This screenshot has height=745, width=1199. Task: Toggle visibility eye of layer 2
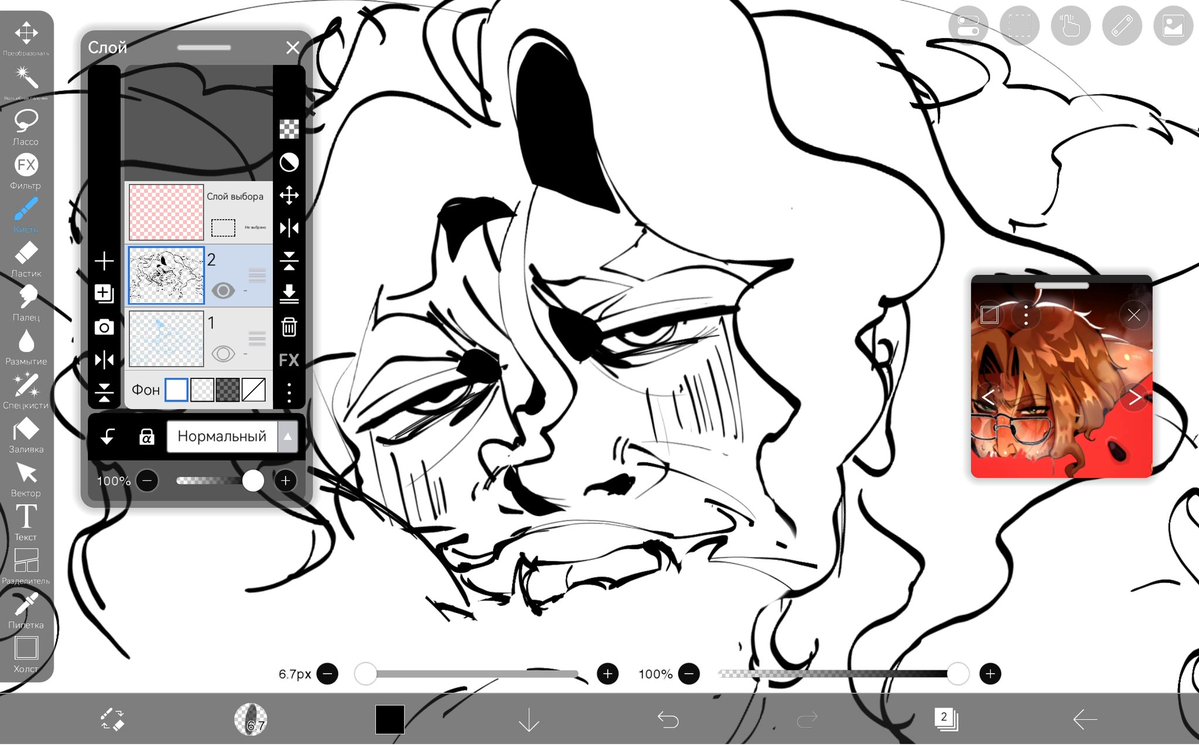[x=223, y=291]
